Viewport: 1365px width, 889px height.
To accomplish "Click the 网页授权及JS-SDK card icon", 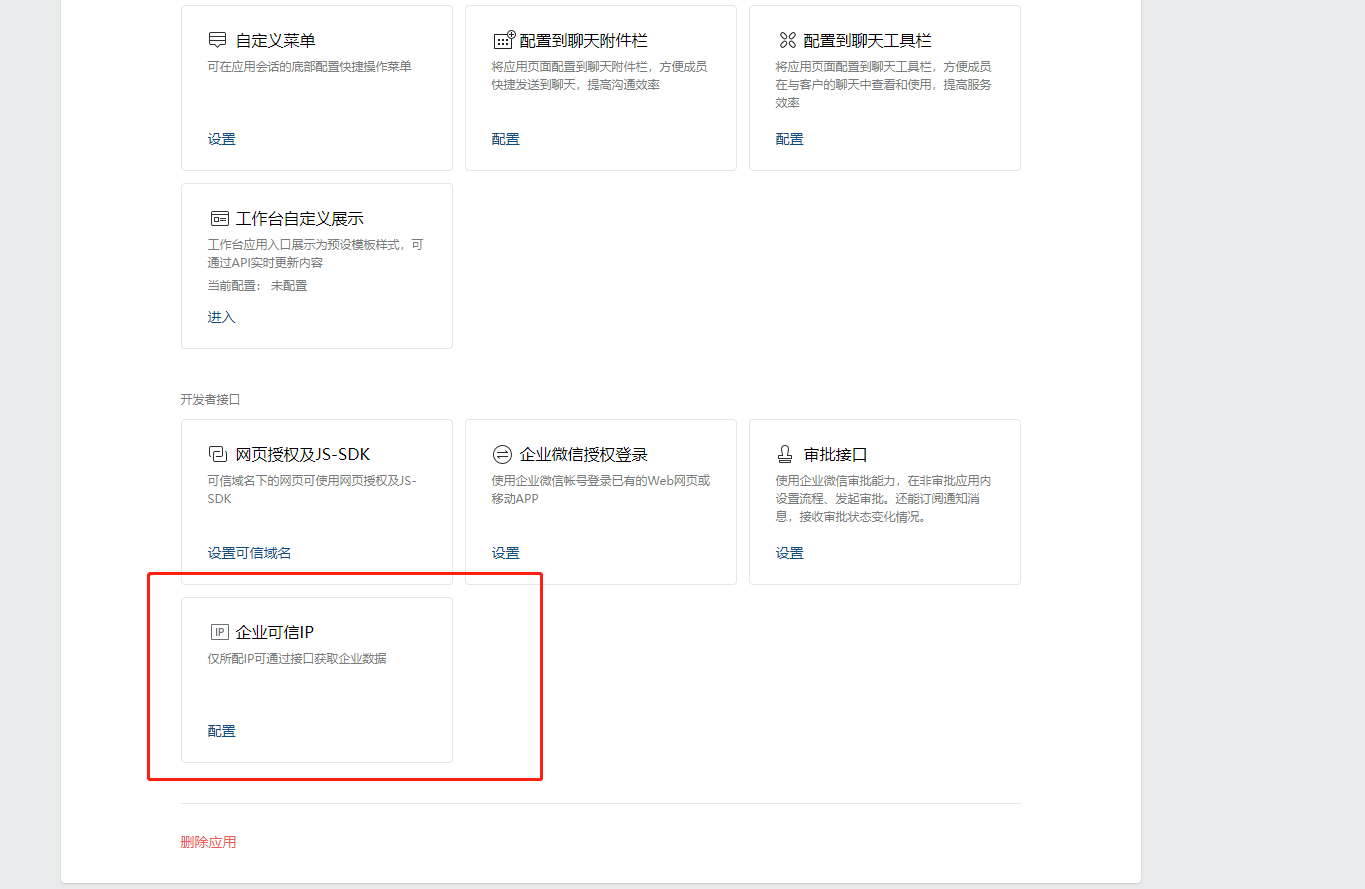I will [218, 455].
